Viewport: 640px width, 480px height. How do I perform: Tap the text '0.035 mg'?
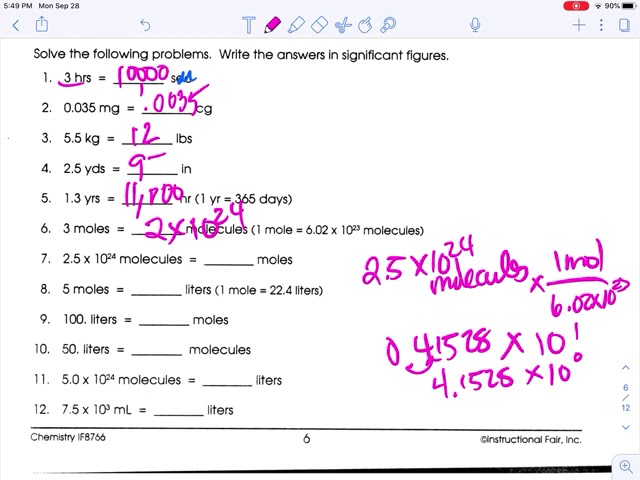91,108
